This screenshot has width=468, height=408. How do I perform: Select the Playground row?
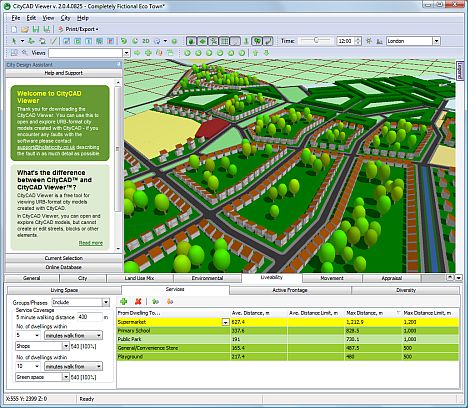tap(288, 357)
